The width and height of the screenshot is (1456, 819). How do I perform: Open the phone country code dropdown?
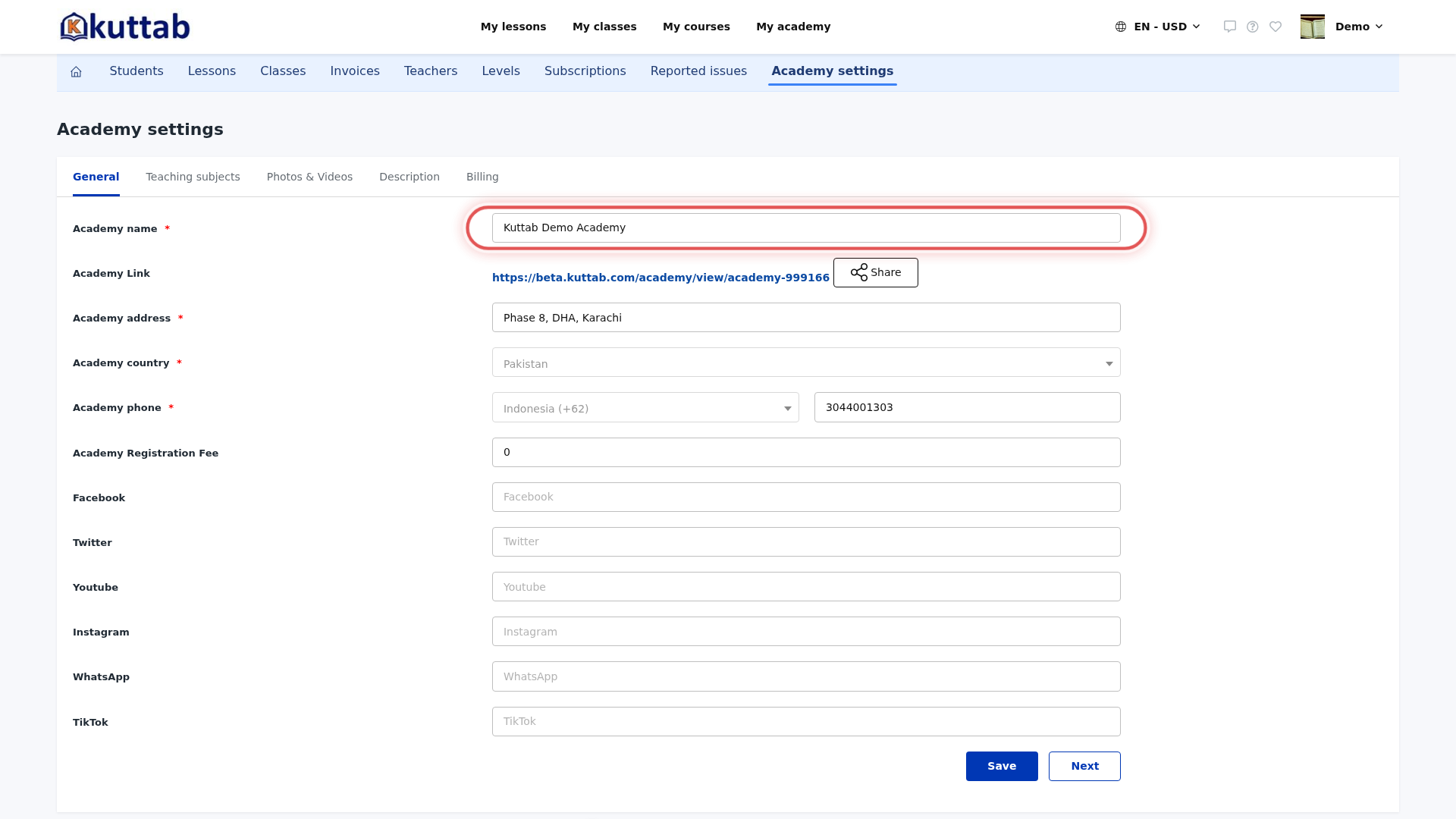coord(645,407)
